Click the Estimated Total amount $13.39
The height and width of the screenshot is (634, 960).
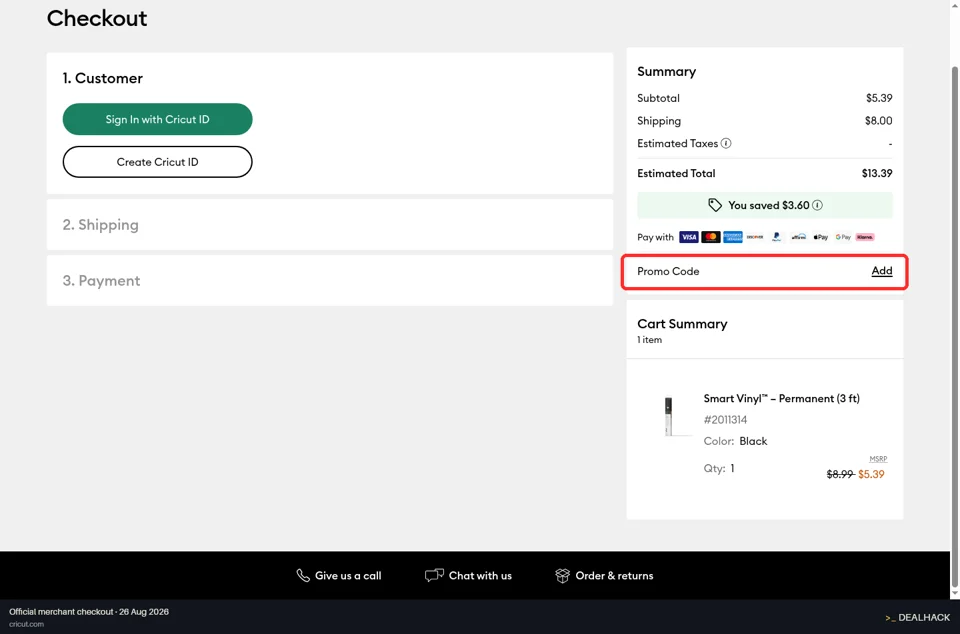(x=877, y=173)
